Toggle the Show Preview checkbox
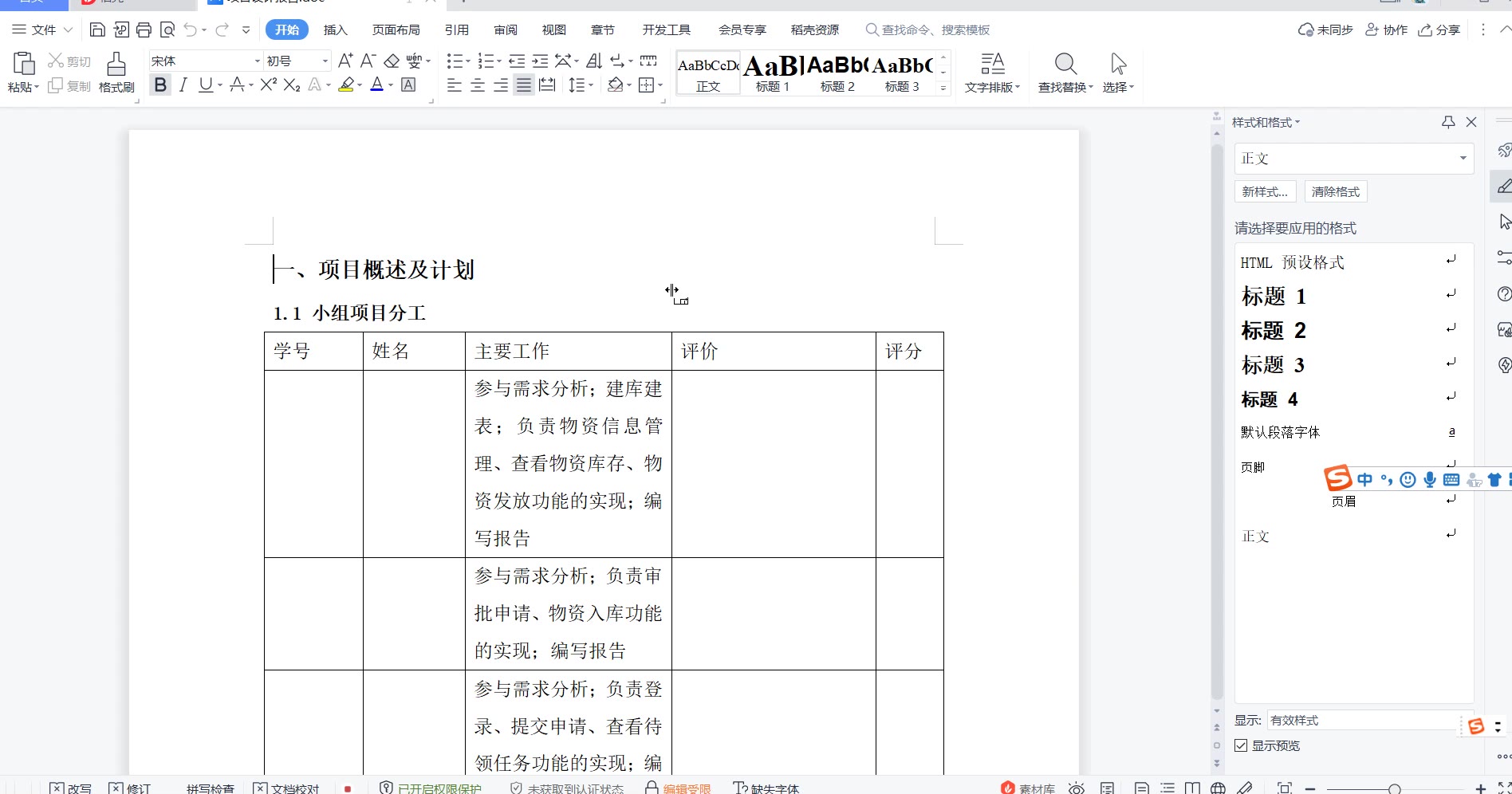This screenshot has width=1512, height=794. point(1241,745)
